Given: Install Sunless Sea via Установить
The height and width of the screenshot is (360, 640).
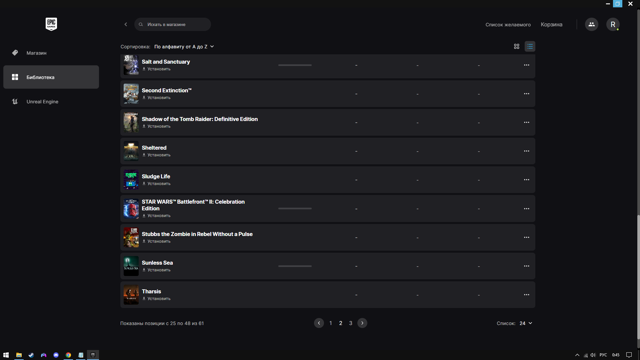Looking at the screenshot, I should pyautogui.click(x=156, y=270).
